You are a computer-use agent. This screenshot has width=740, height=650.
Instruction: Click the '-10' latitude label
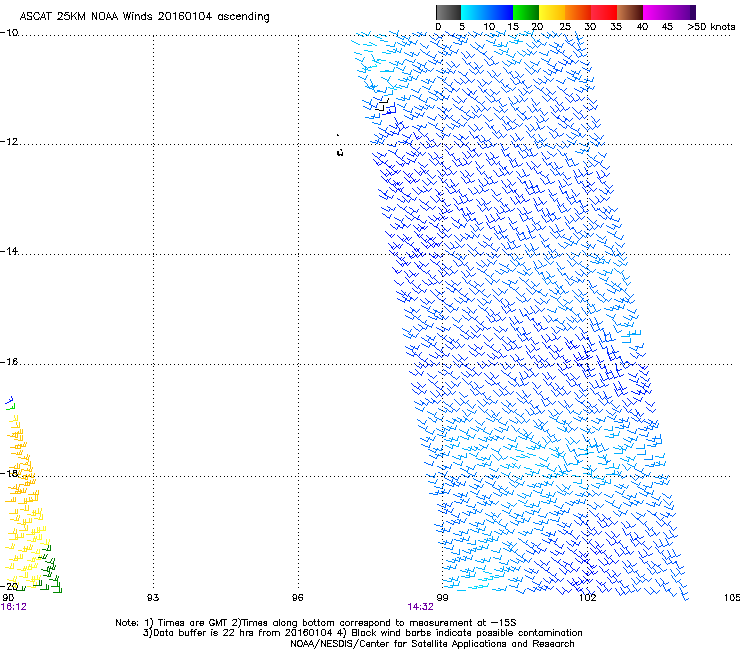point(9,33)
